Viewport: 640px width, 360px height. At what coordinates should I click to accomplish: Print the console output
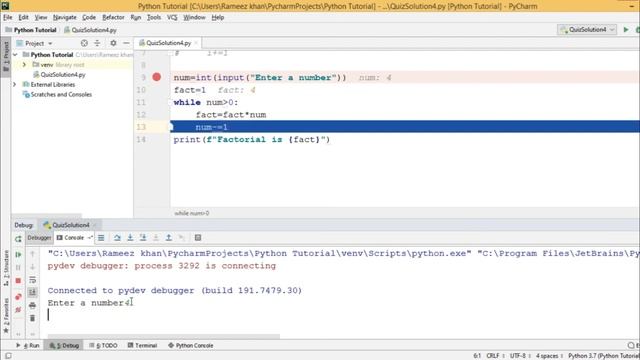tap(33, 305)
